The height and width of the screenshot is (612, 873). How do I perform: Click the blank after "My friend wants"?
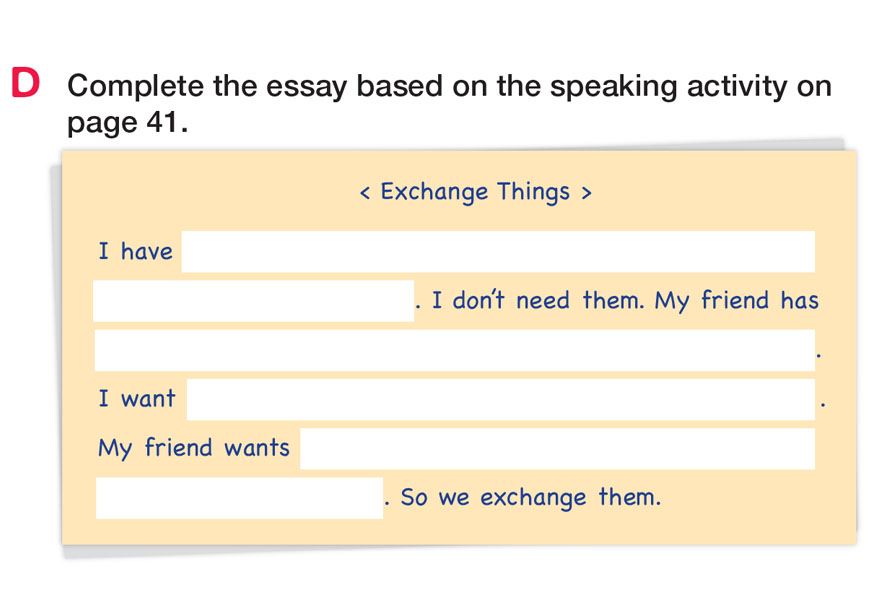(557, 449)
